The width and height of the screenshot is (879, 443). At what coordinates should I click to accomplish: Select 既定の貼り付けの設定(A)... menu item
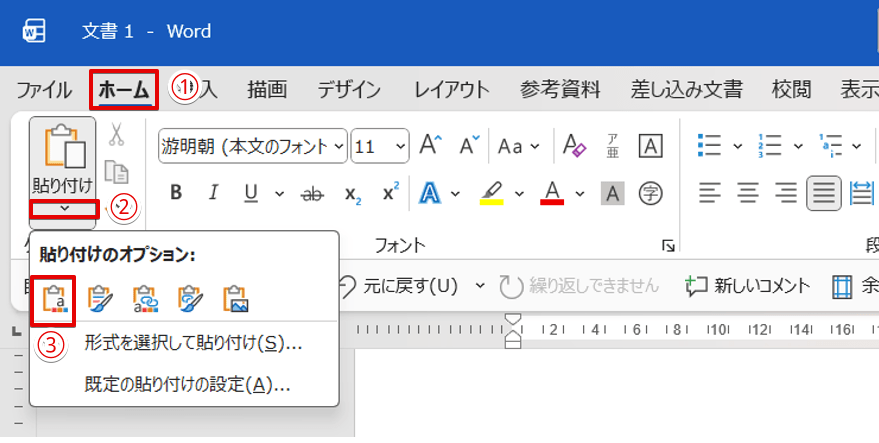click(x=187, y=384)
